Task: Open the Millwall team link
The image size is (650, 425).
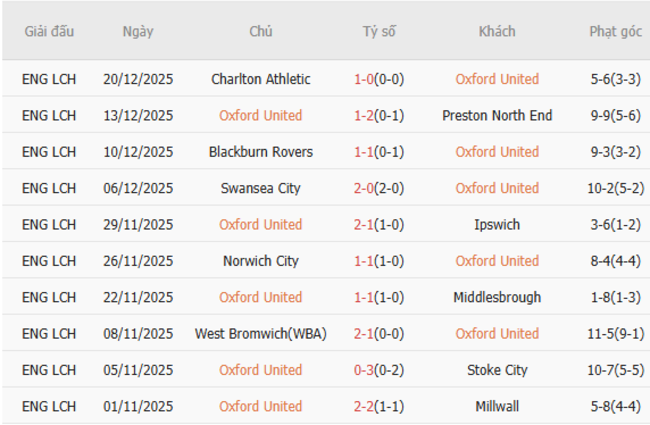Action: (x=497, y=406)
